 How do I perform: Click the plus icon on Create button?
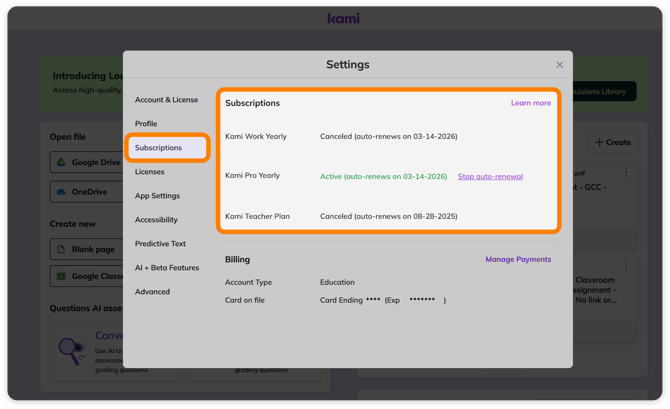coord(599,142)
